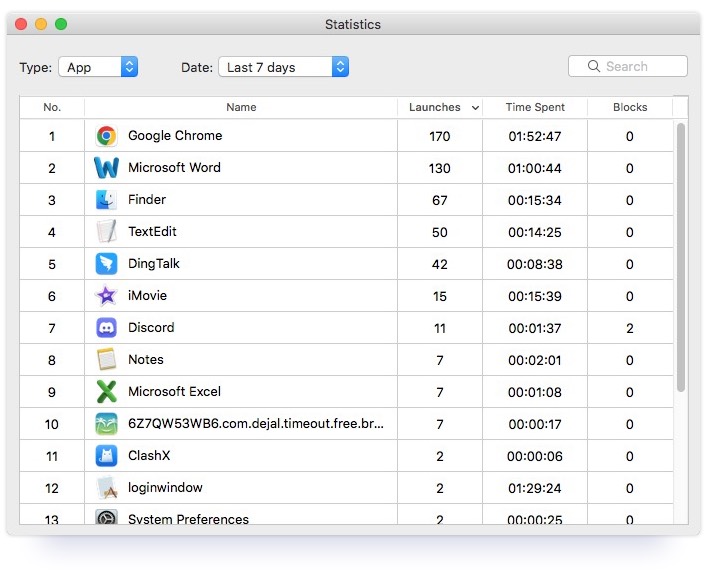The width and height of the screenshot is (708, 581).
Task: Click the 15 launches cell for iMovie
Action: tap(440, 297)
